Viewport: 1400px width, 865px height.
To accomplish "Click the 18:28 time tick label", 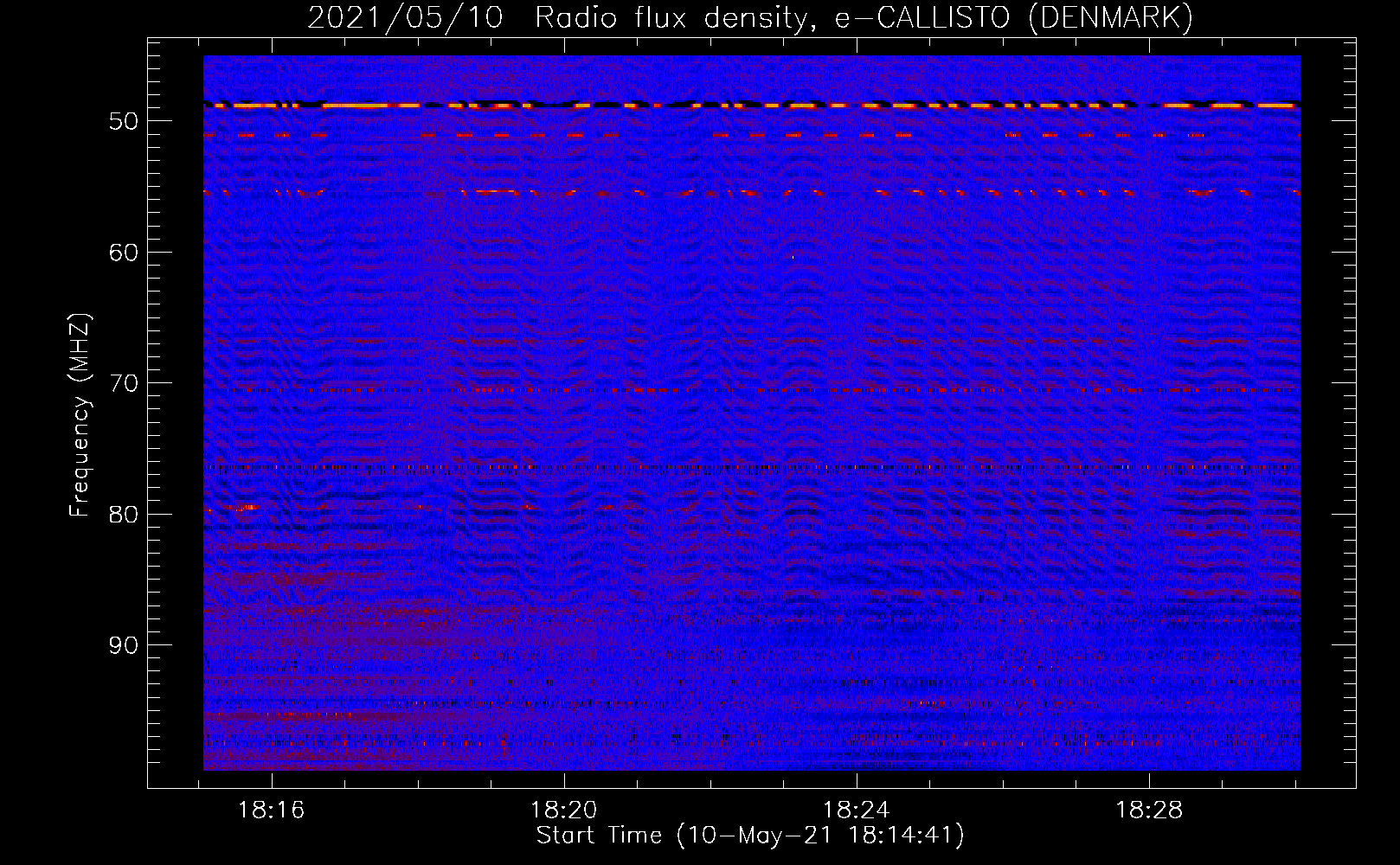I will (x=1149, y=811).
